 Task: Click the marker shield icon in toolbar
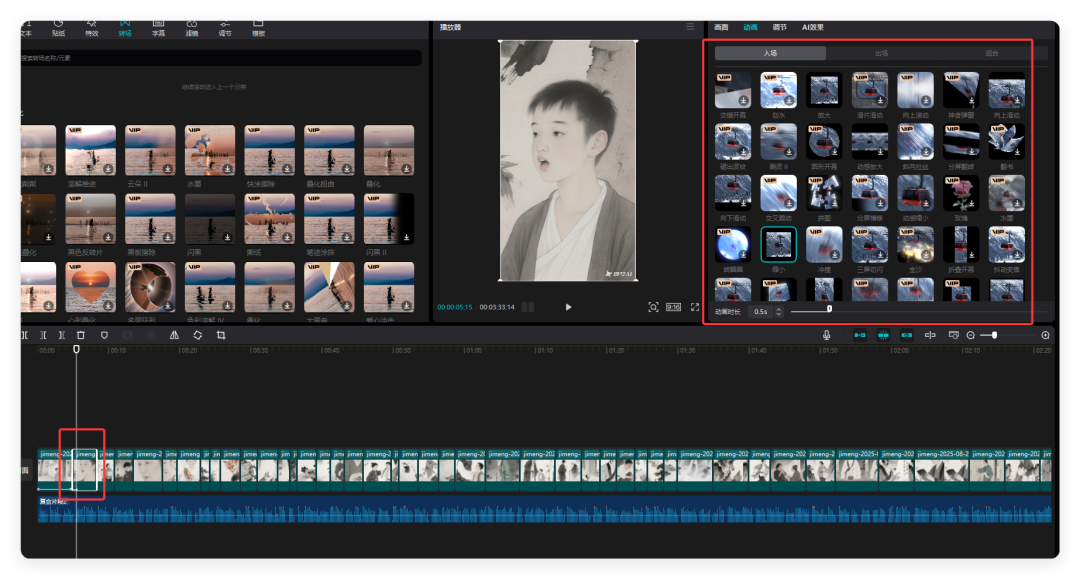pyautogui.click(x=104, y=335)
